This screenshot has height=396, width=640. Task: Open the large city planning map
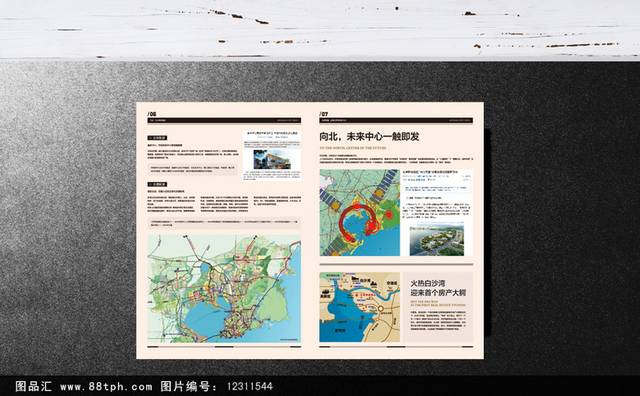coord(224,288)
